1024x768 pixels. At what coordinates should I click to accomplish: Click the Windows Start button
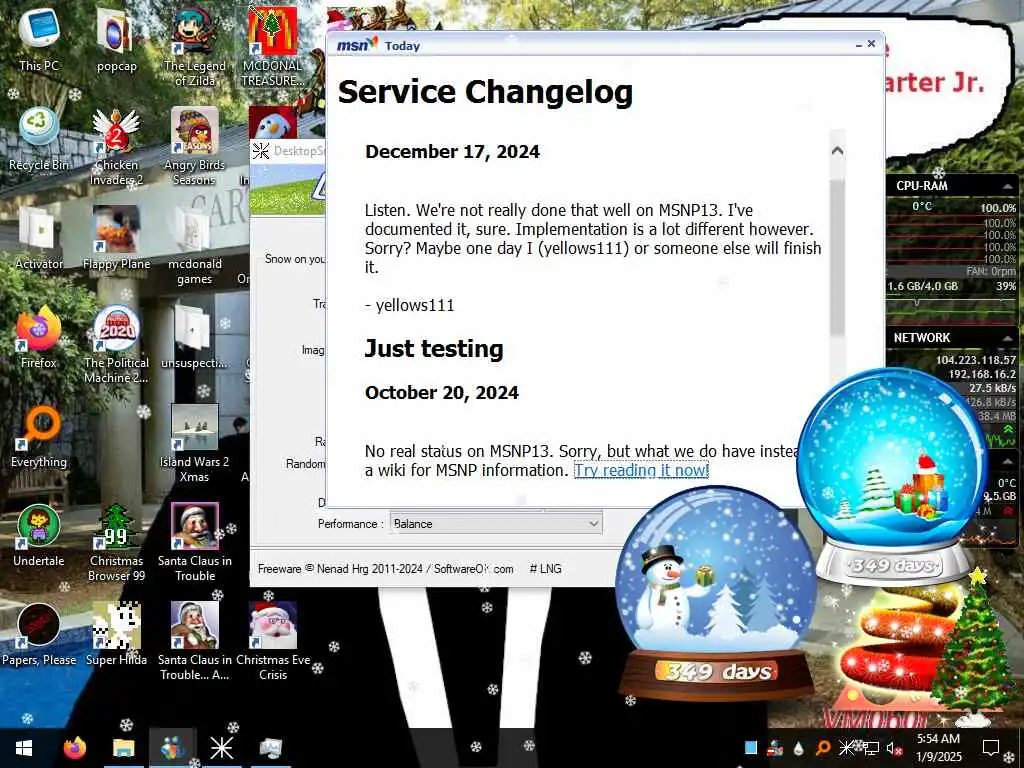click(x=24, y=748)
